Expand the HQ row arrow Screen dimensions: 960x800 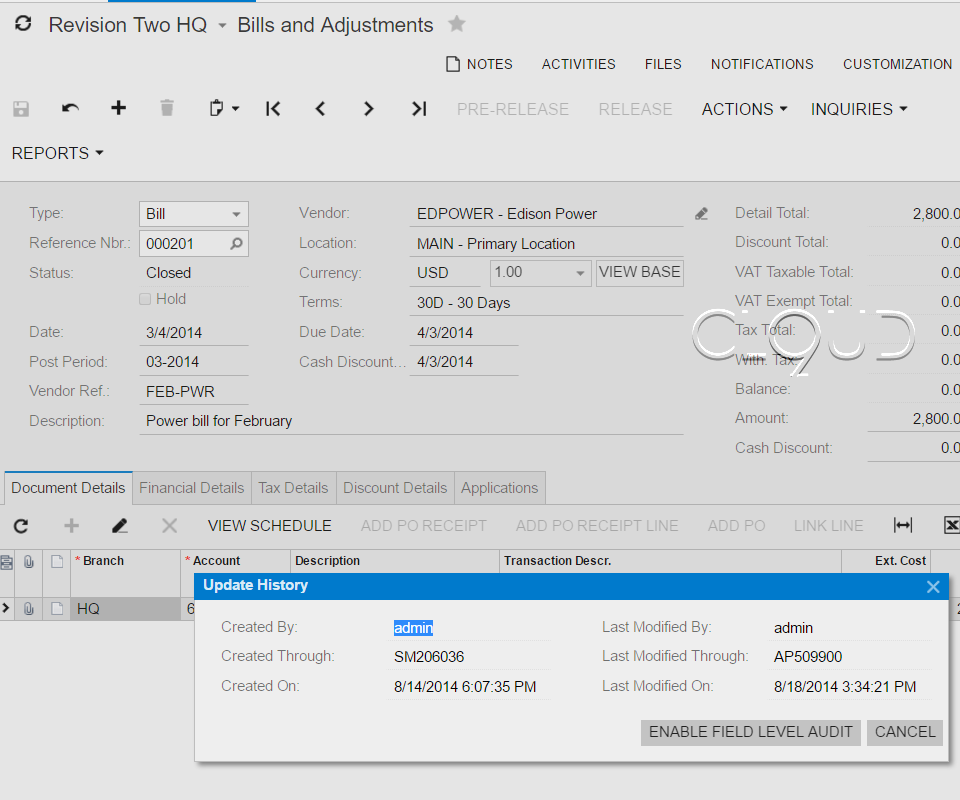click(x=6, y=608)
